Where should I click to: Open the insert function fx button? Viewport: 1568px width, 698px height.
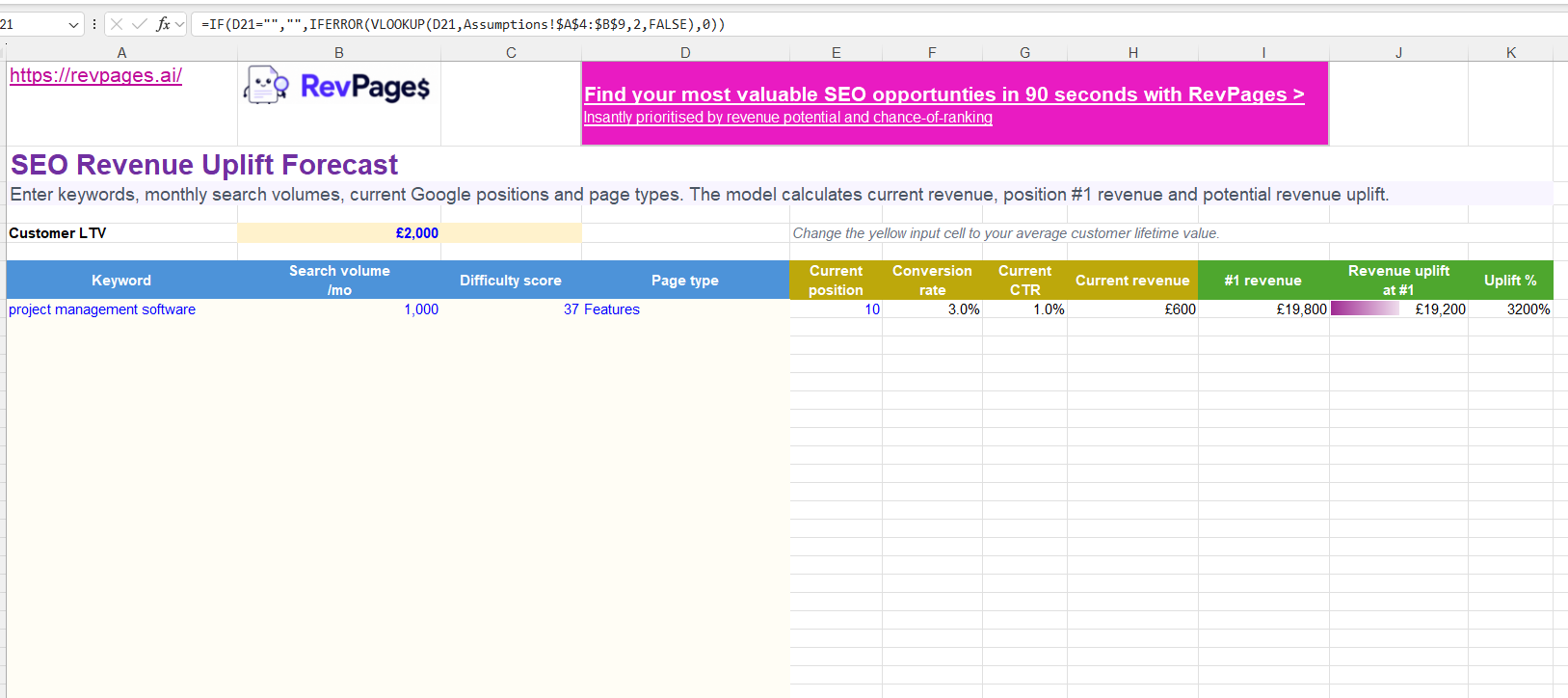tap(164, 24)
